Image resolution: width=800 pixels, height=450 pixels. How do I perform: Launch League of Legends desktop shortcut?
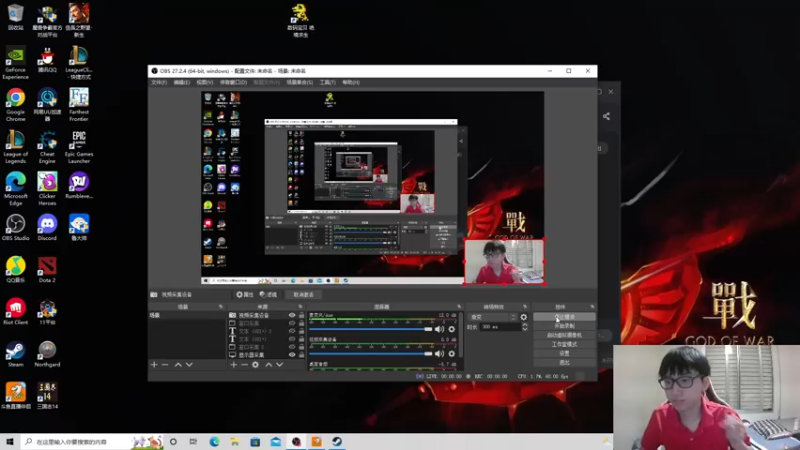click(x=15, y=147)
